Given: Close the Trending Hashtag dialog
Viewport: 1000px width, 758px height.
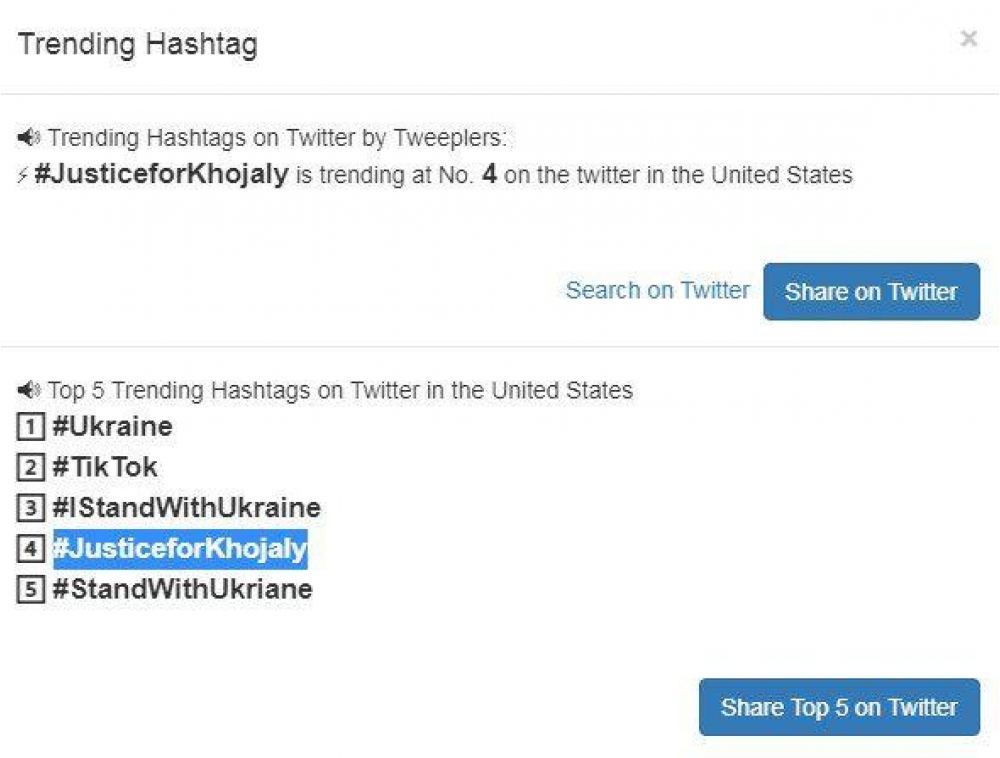Looking at the screenshot, I should pos(968,39).
